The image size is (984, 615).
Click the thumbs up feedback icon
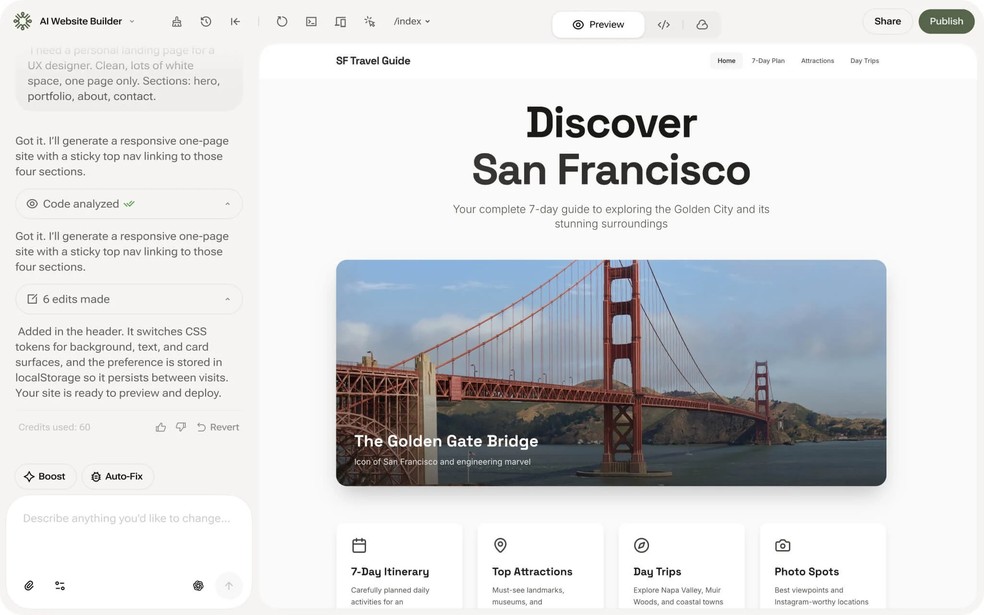pyautogui.click(x=161, y=427)
